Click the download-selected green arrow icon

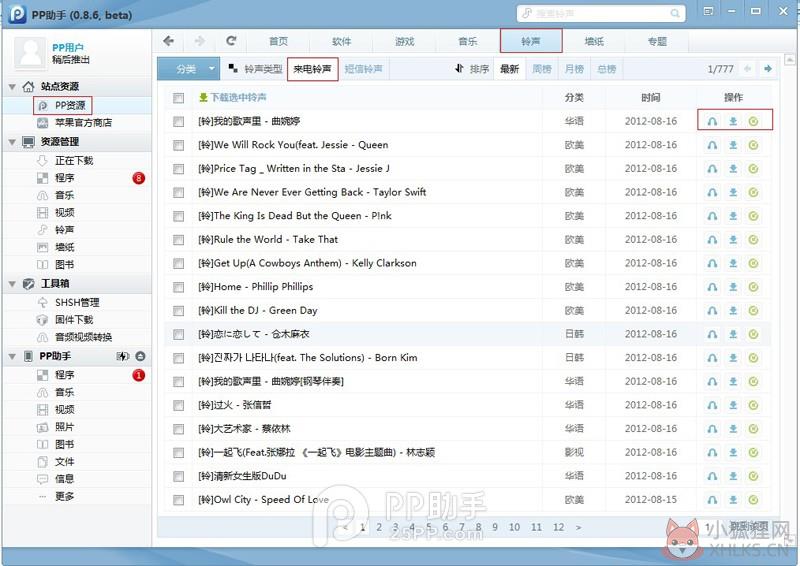tap(203, 97)
